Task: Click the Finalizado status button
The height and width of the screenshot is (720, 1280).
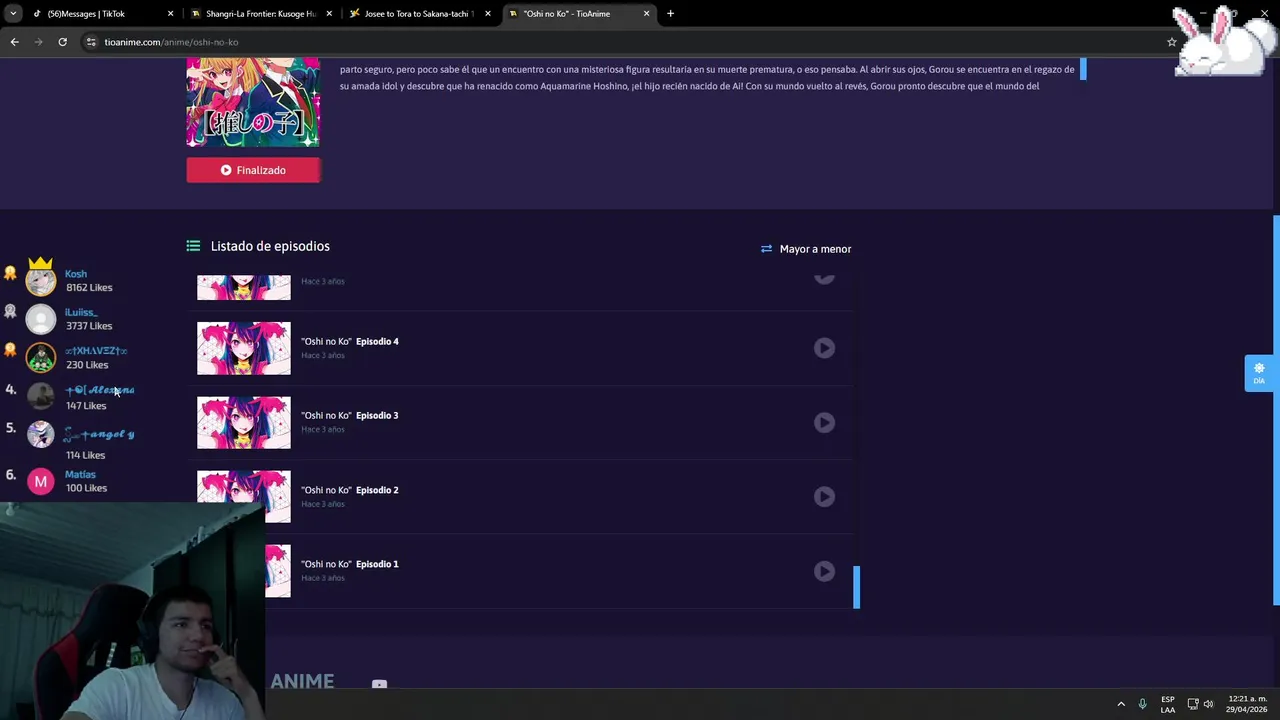Action: pyautogui.click(x=253, y=170)
